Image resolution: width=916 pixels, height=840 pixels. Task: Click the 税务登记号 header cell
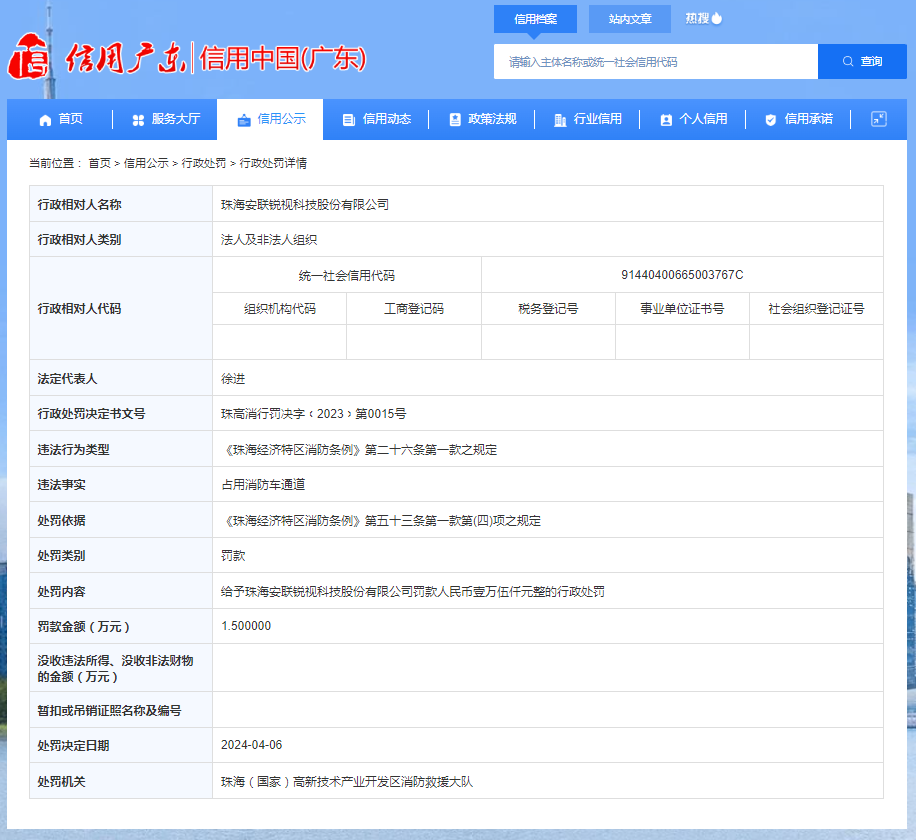click(x=548, y=308)
